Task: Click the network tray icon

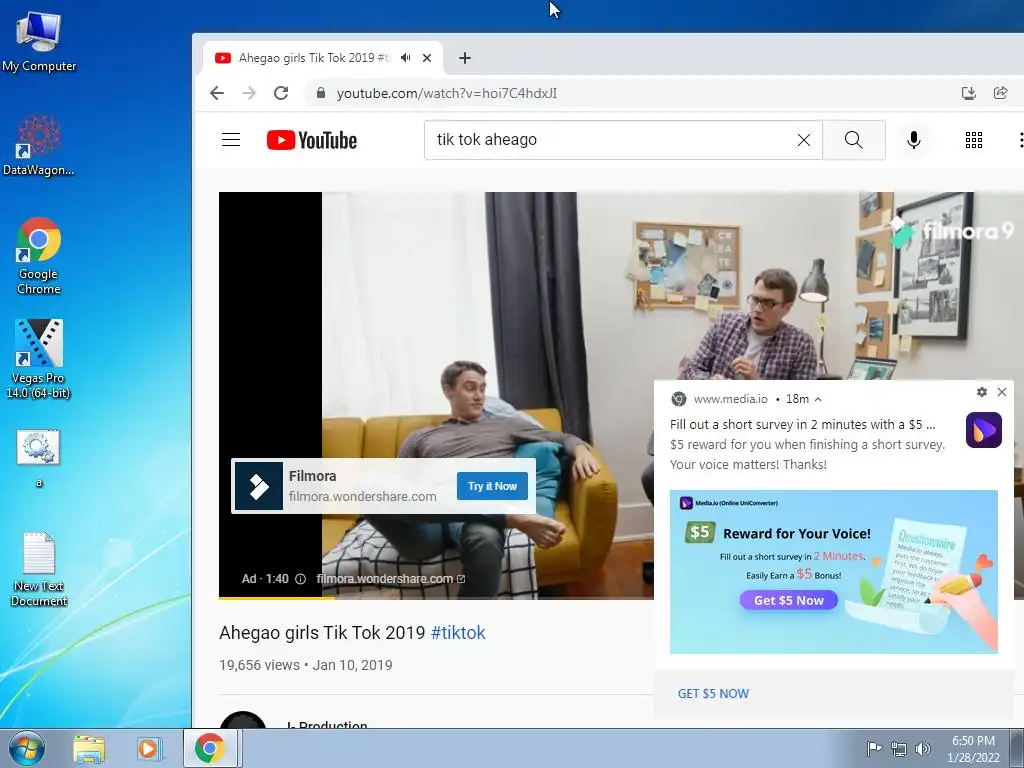Action: (899, 748)
